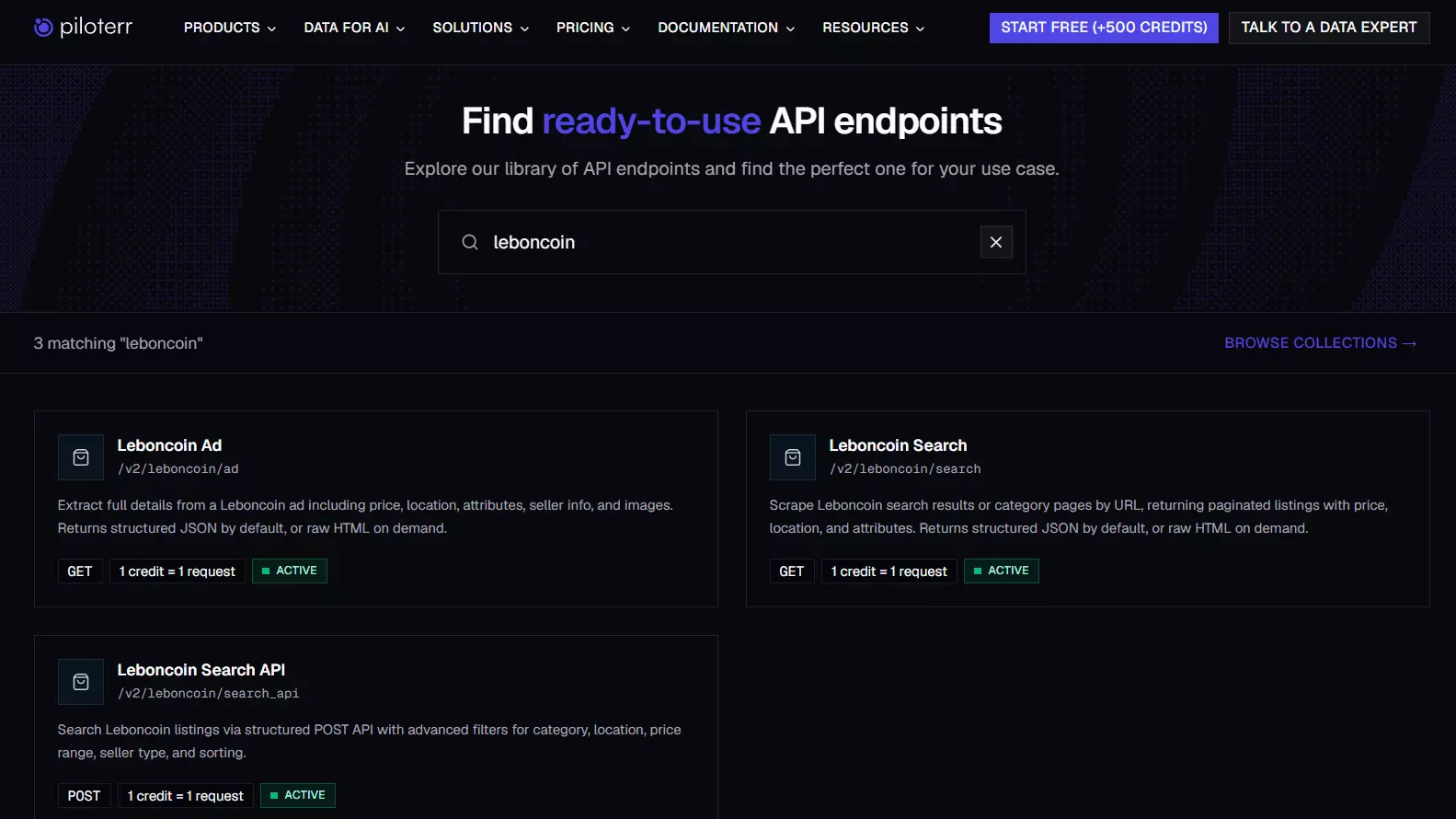Click the /v2/leboncoin/search path text
1456x819 pixels.
[905, 469]
